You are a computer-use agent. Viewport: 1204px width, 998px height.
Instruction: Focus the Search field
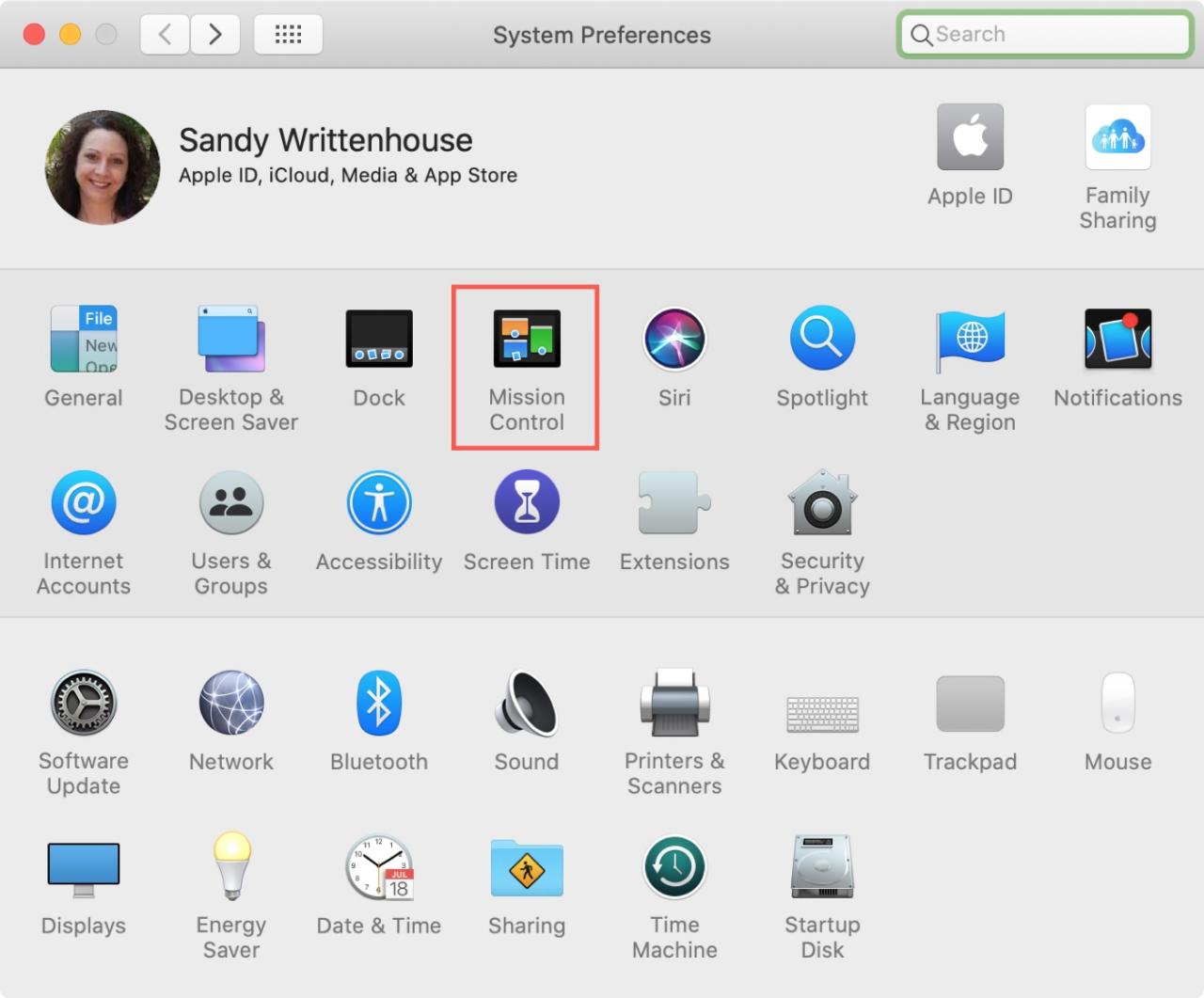pos(1045,35)
